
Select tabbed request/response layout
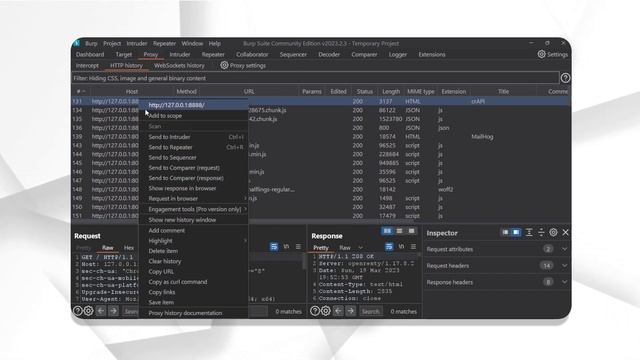(411, 231)
